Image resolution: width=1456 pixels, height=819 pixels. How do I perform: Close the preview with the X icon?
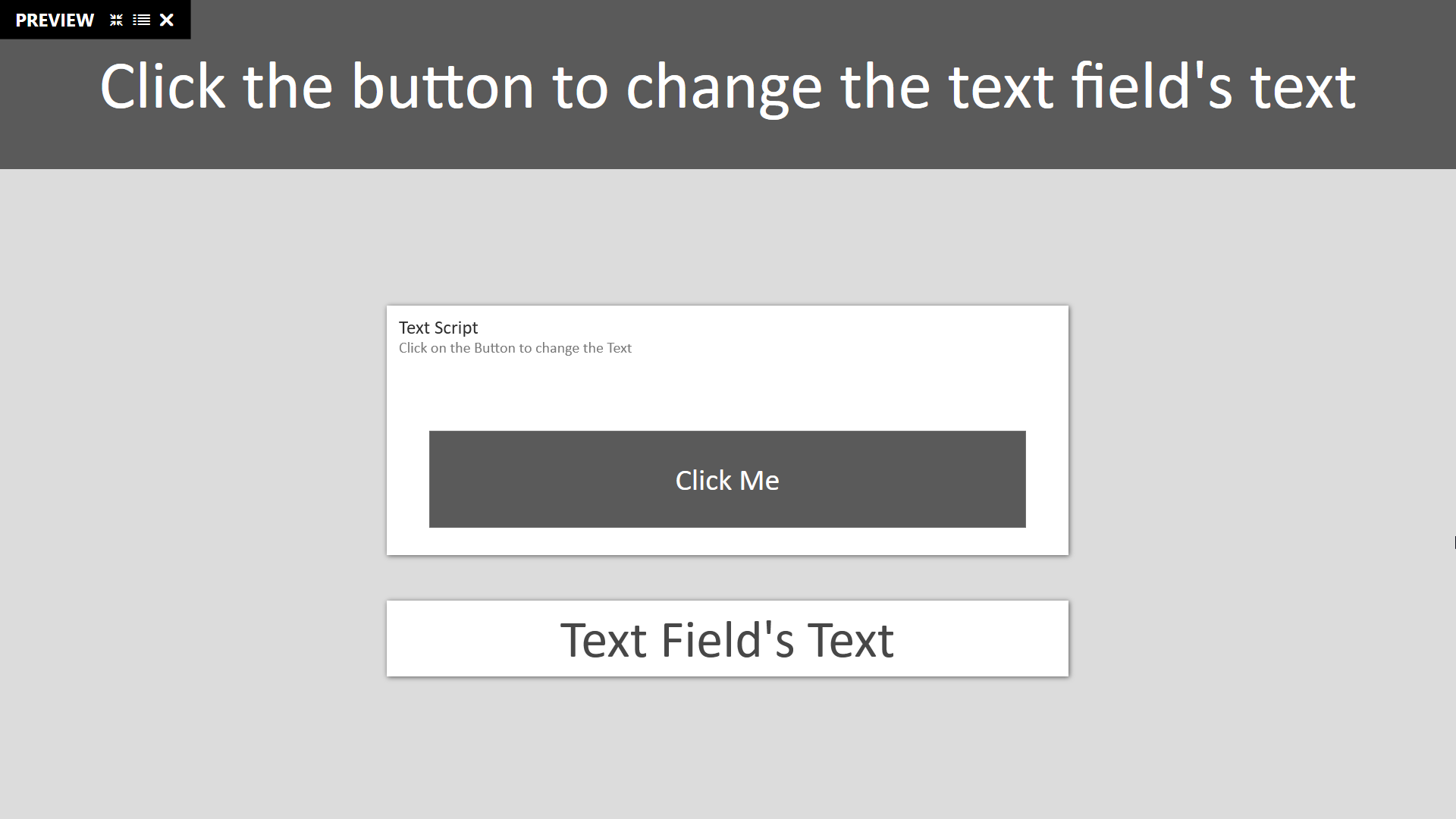167,20
